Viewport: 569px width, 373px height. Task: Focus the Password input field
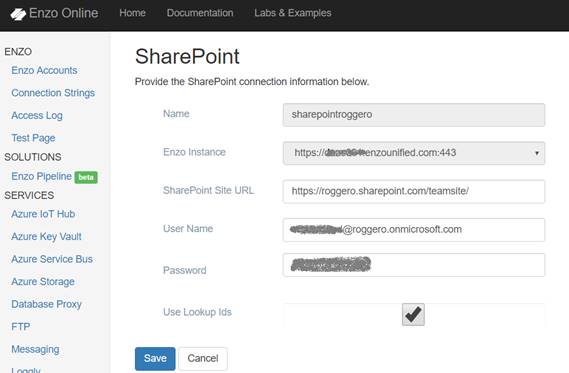coord(414,265)
